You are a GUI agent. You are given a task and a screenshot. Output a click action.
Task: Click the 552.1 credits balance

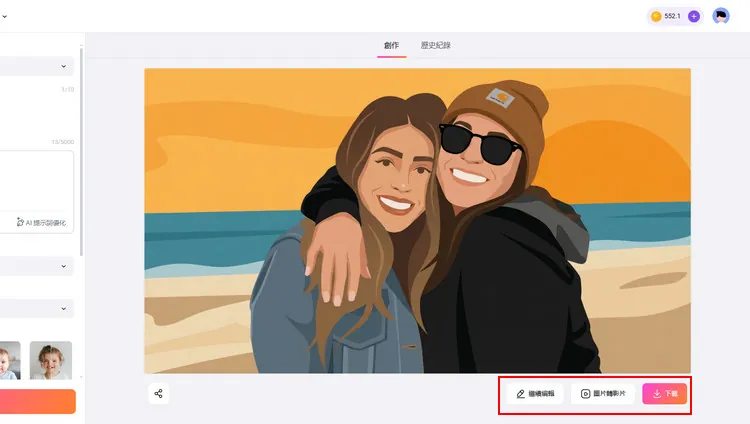click(x=673, y=16)
